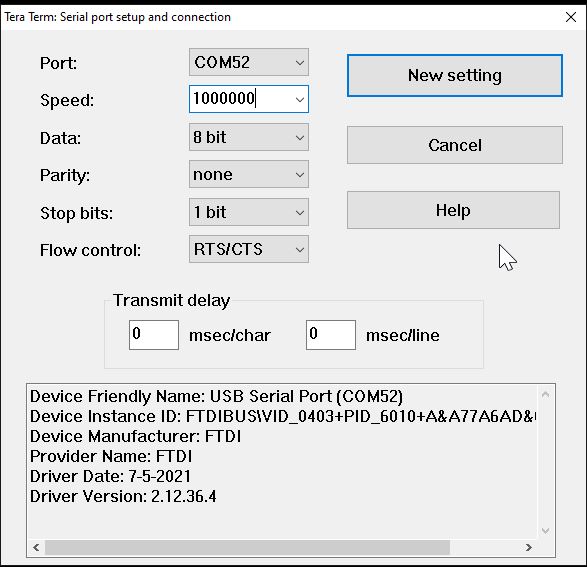Image resolution: width=587 pixels, height=567 pixels.
Task: Open the Port dropdown showing COM52
Action: tap(249, 62)
